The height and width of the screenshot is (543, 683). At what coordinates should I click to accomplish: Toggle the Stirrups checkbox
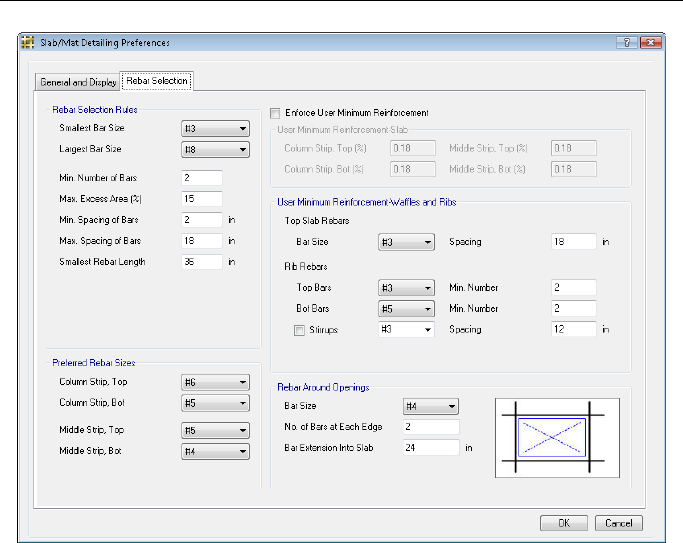(300, 329)
